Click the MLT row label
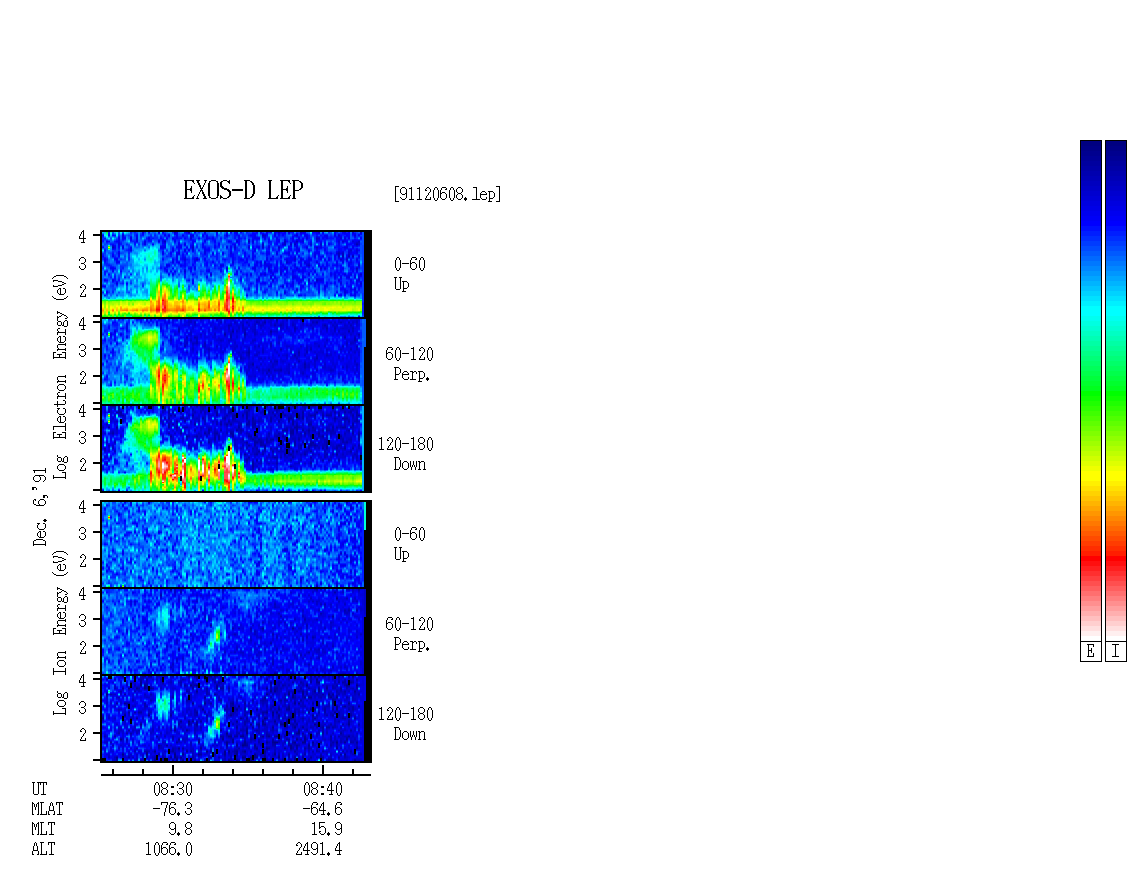The width and height of the screenshot is (1130, 875). tap(43, 830)
